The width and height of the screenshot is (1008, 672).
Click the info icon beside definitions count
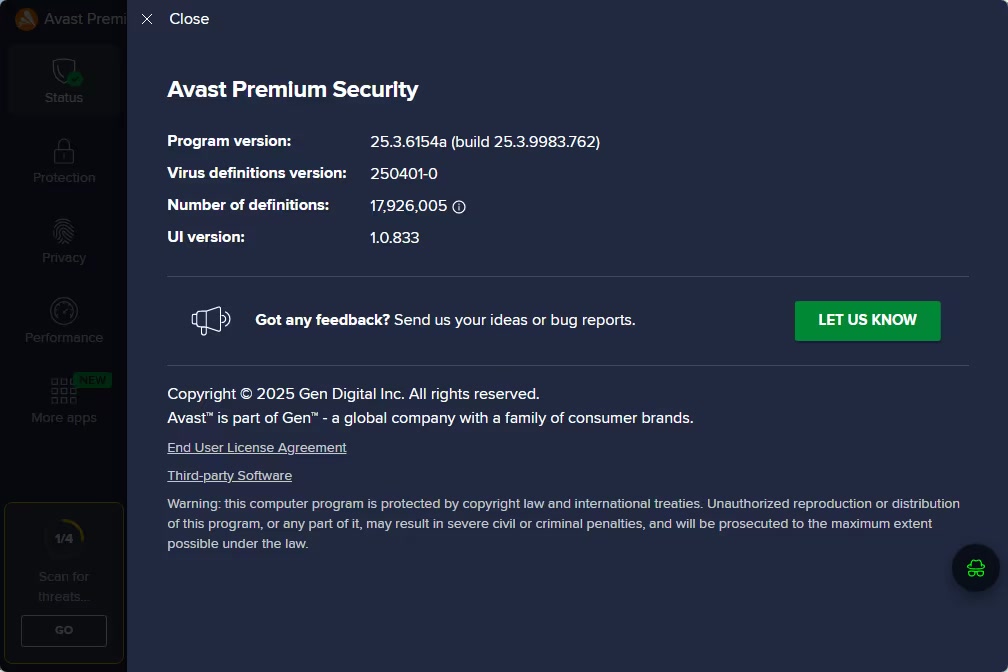click(x=459, y=207)
